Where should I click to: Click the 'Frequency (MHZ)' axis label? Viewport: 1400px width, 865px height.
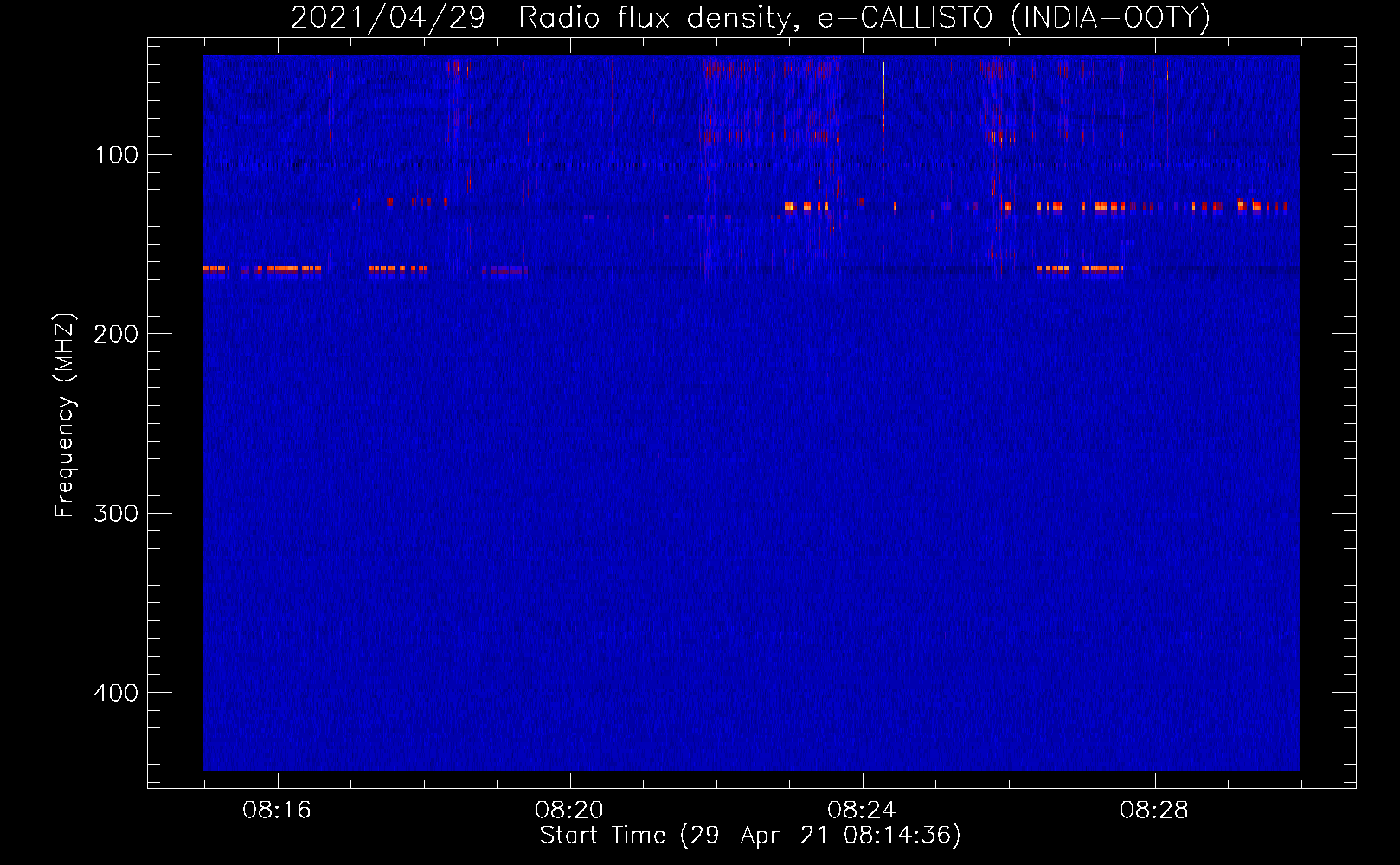tap(65, 414)
